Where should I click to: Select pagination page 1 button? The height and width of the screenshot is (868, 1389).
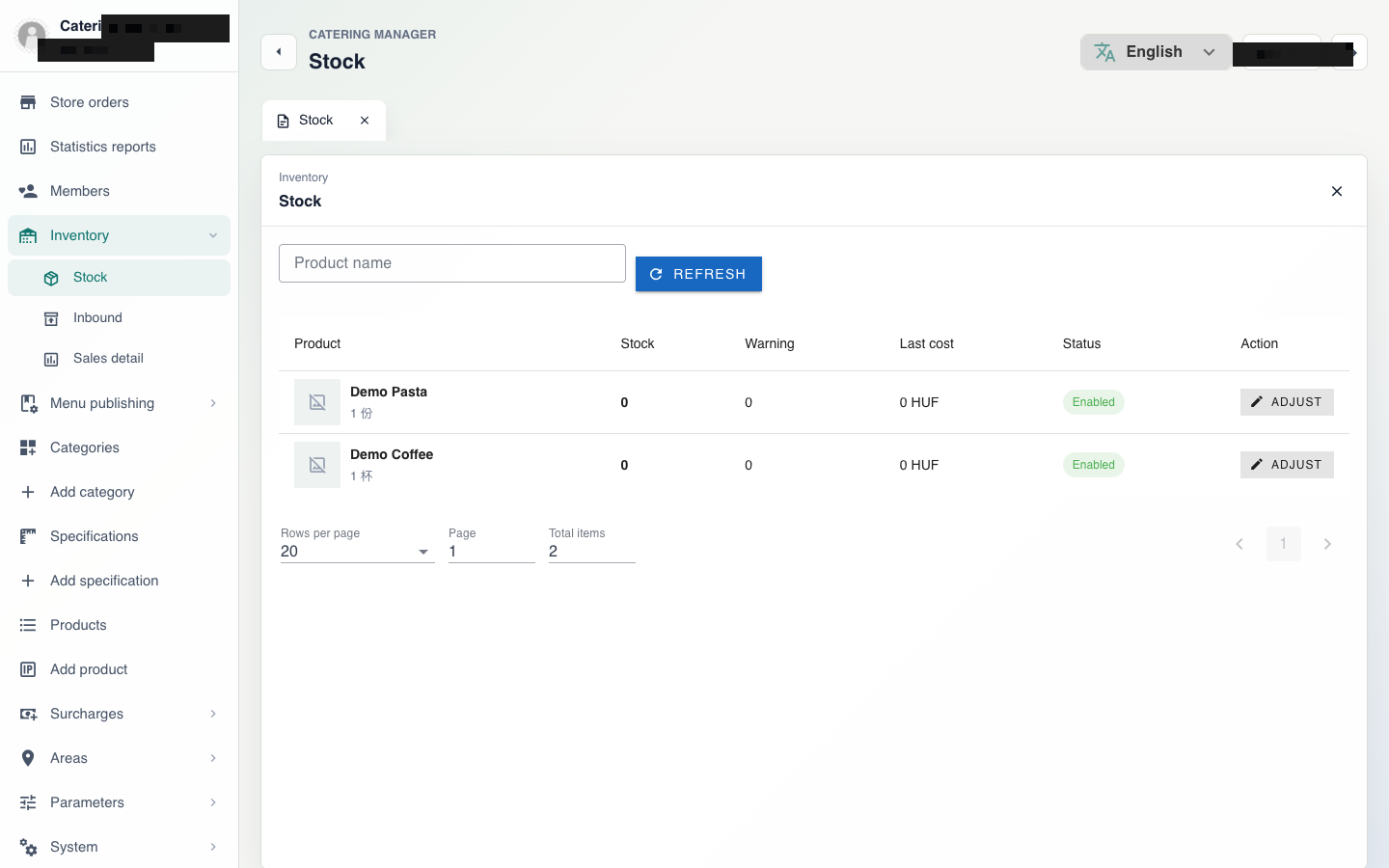pos(1284,544)
